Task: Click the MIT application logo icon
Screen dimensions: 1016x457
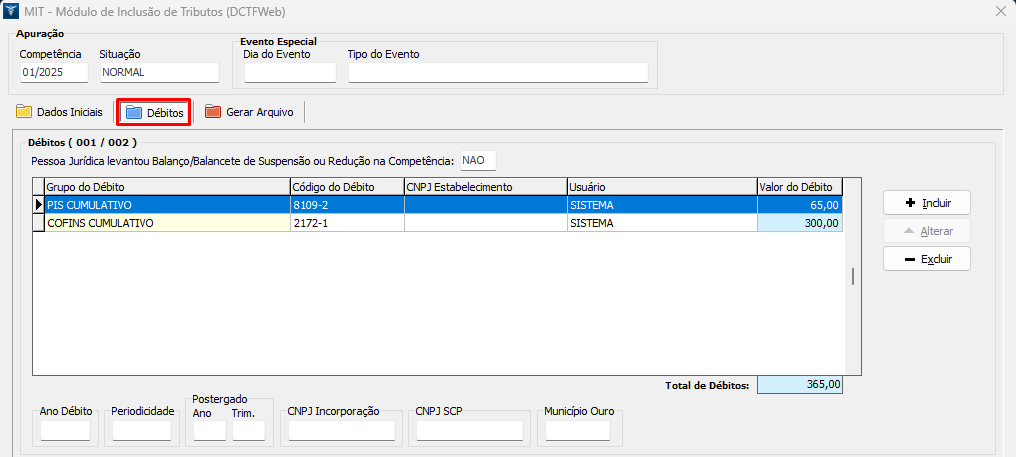Action: [x=11, y=11]
